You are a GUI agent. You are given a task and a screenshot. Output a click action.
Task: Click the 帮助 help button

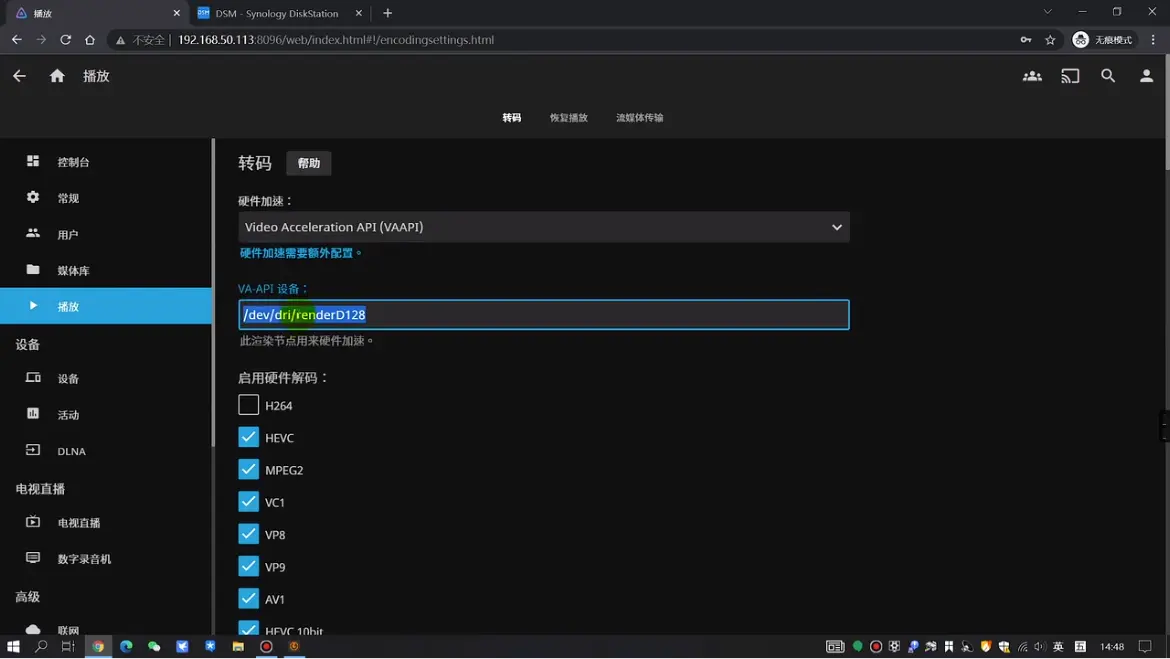pos(309,163)
